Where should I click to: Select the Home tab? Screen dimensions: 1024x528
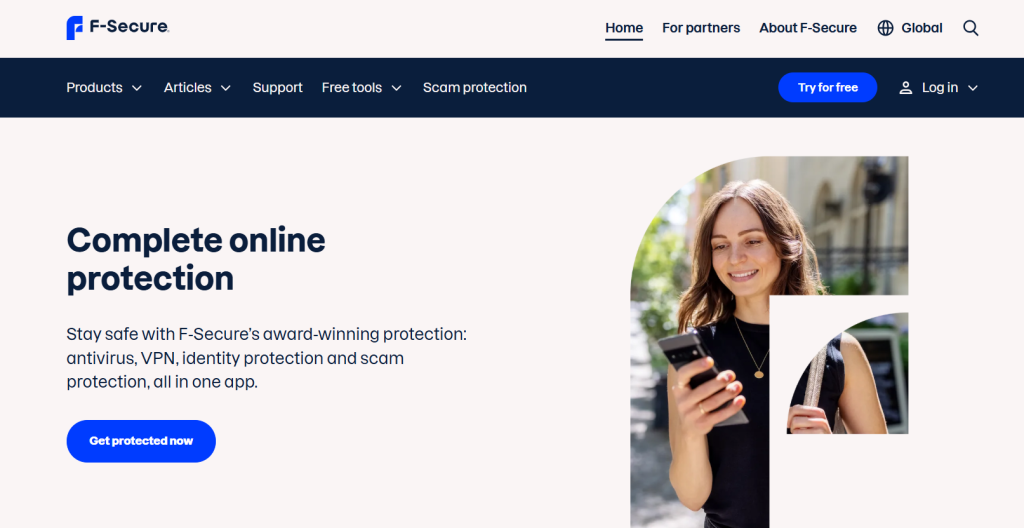(x=624, y=28)
